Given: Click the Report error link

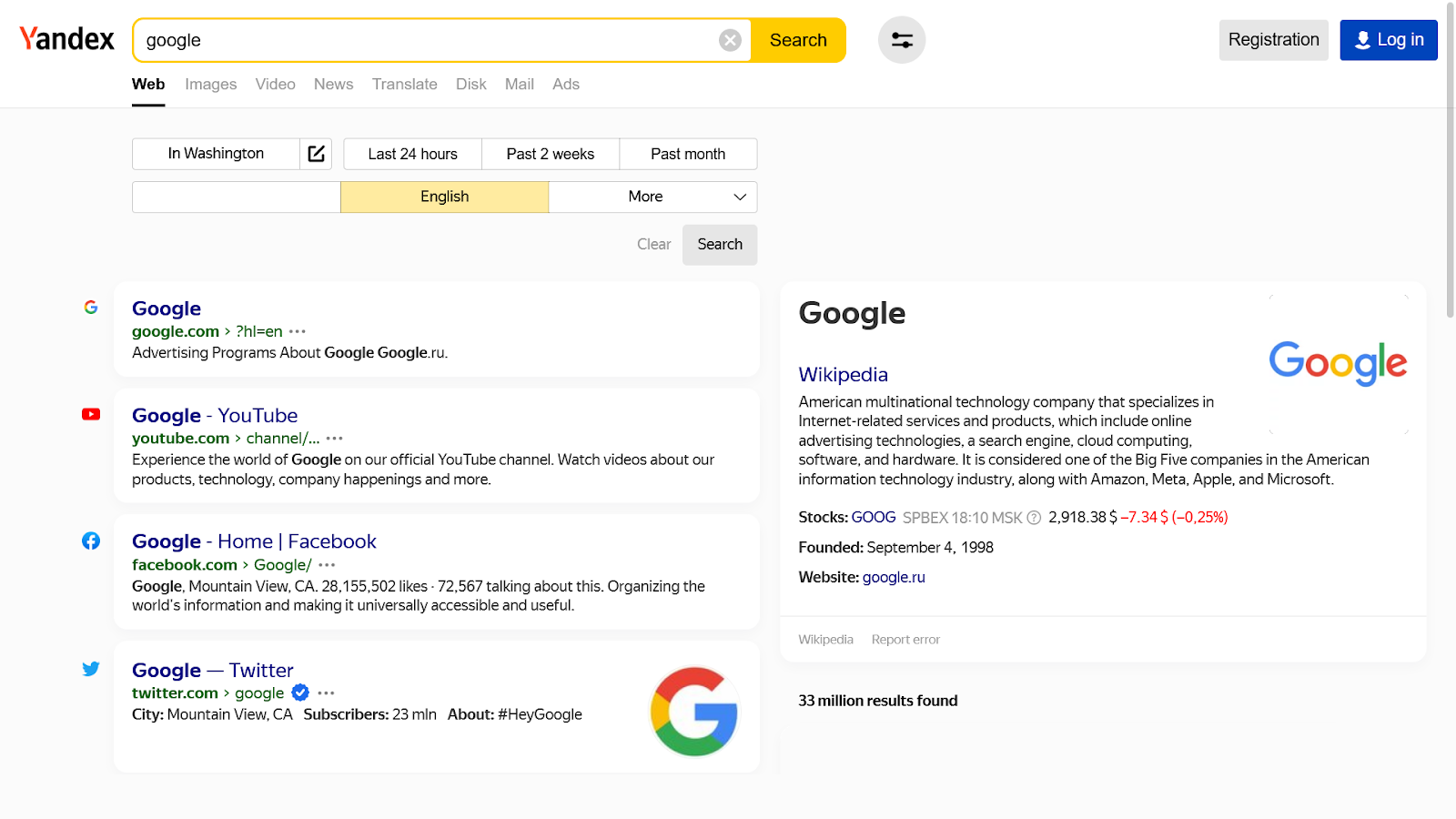Looking at the screenshot, I should 905,640.
